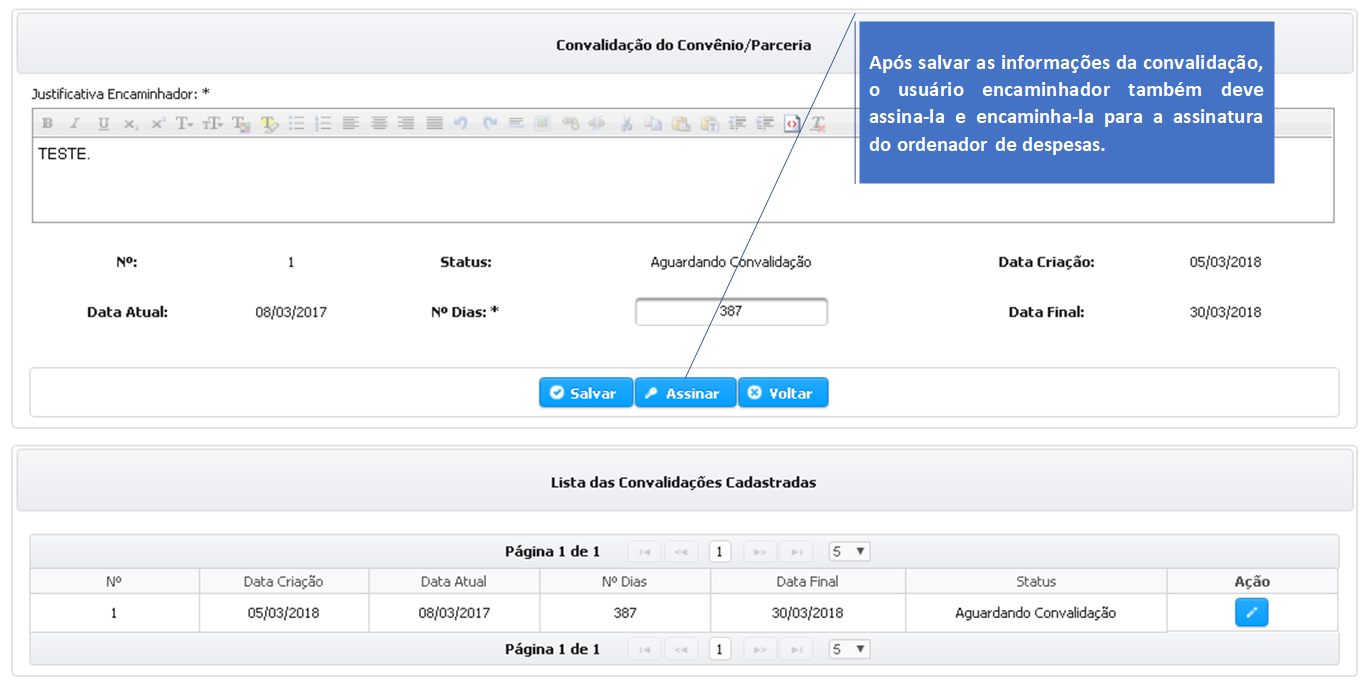This screenshot has height=683, width=1364.
Task: Justify text using the toolbar
Action: pyautogui.click(x=434, y=124)
